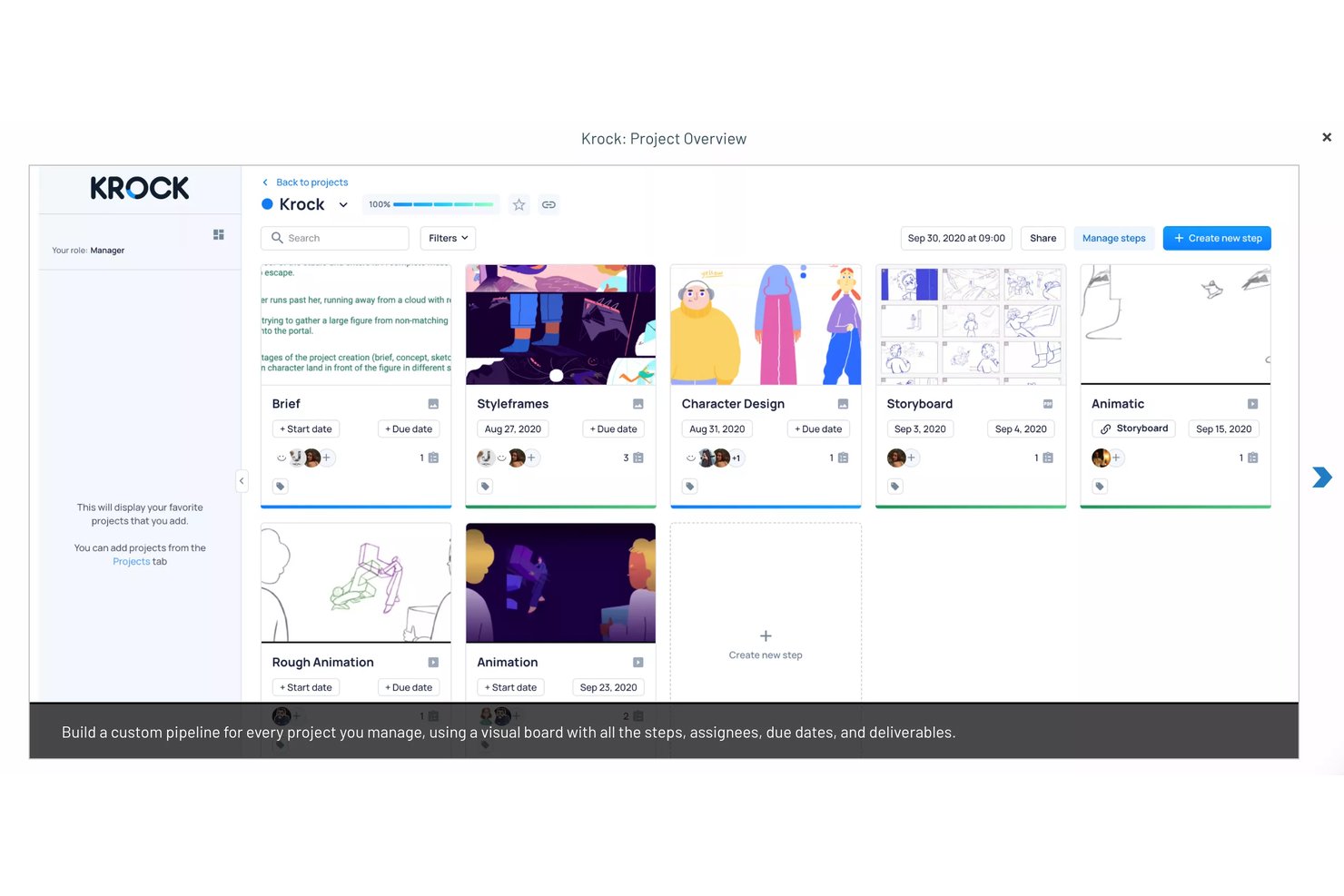Click the image type icon on Styleframes card

click(638, 404)
